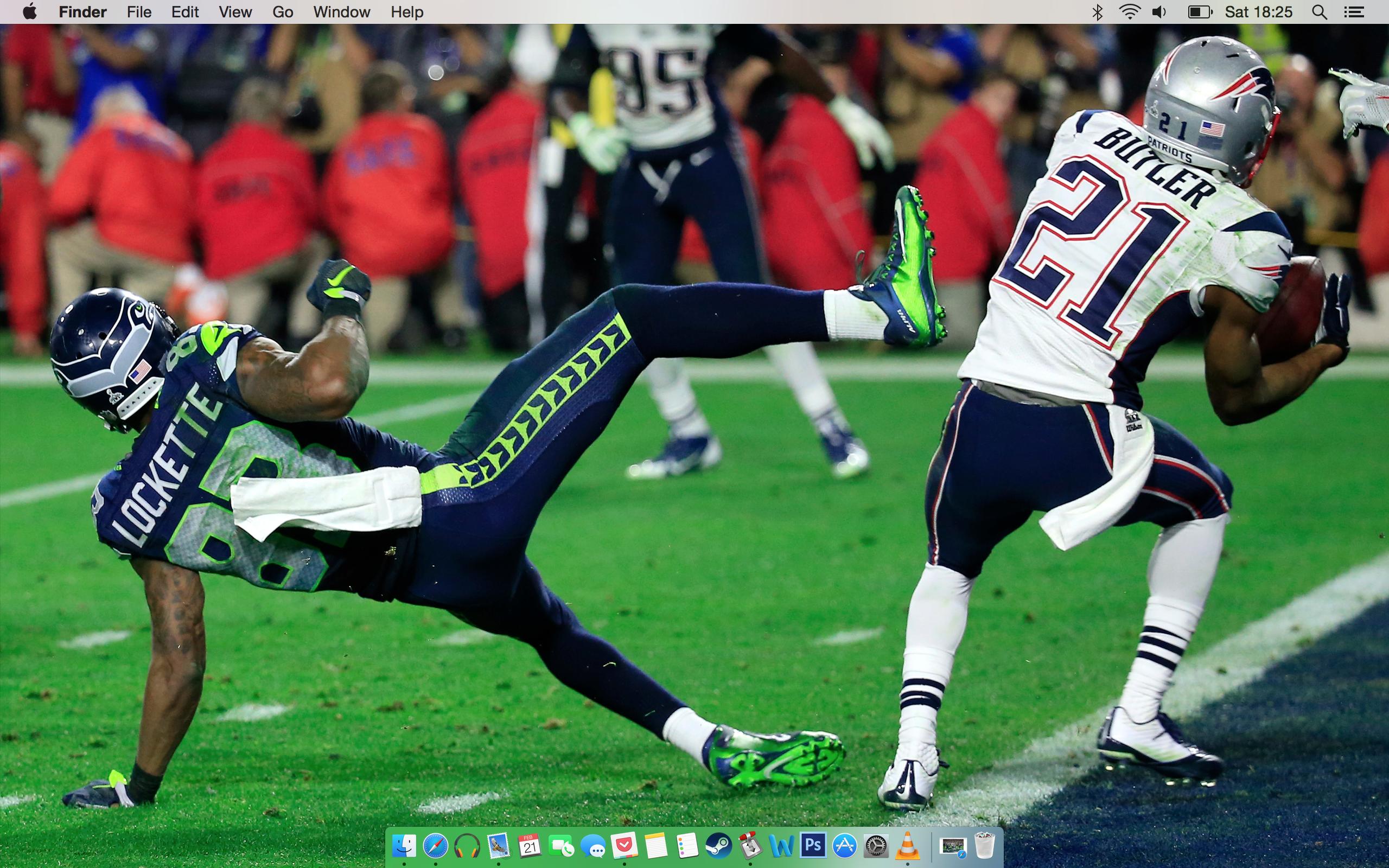The height and width of the screenshot is (868, 1389).
Task: Open Photoshop from the Dock
Action: [813, 846]
